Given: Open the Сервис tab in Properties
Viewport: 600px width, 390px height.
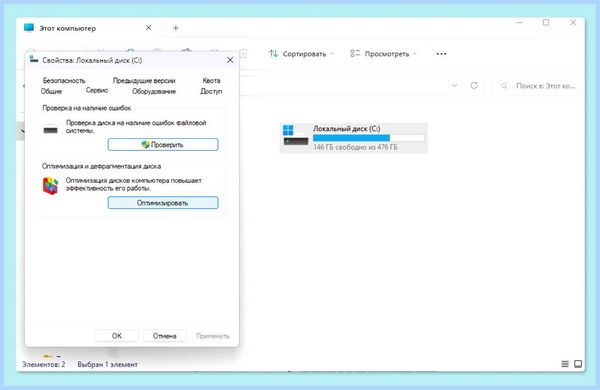Looking at the screenshot, I should pyautogui.click(x=97, y=90).
